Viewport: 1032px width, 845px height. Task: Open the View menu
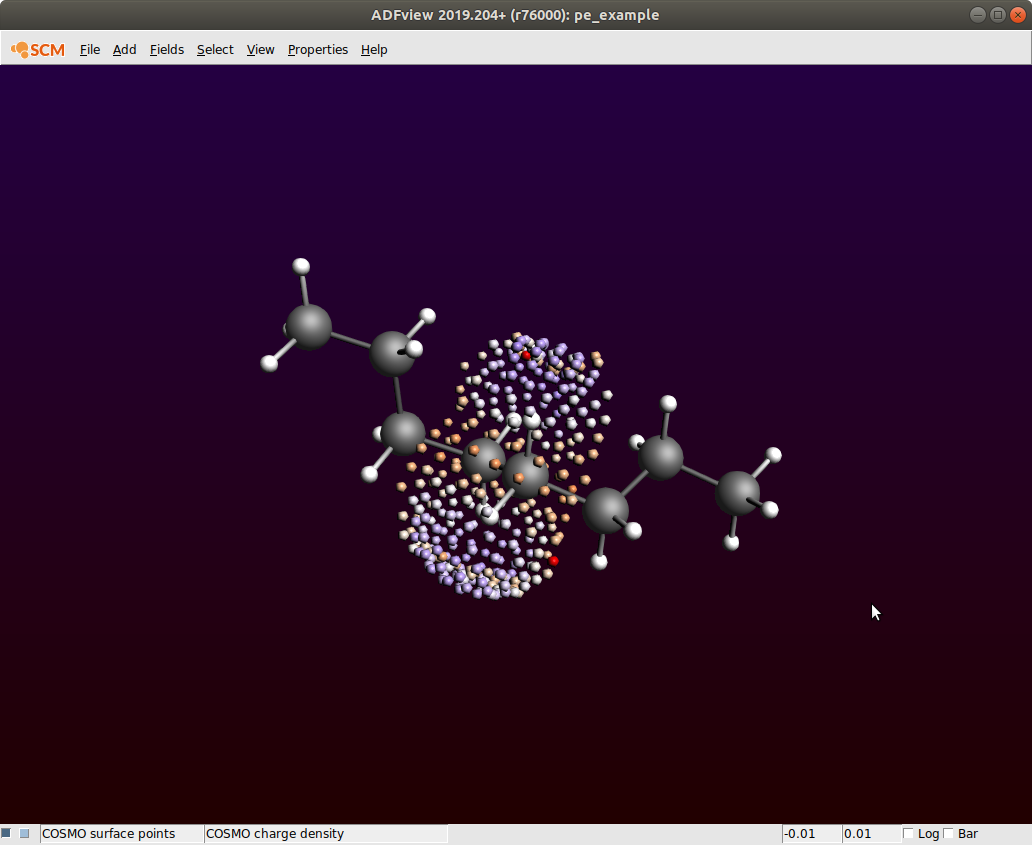point(260,49)
